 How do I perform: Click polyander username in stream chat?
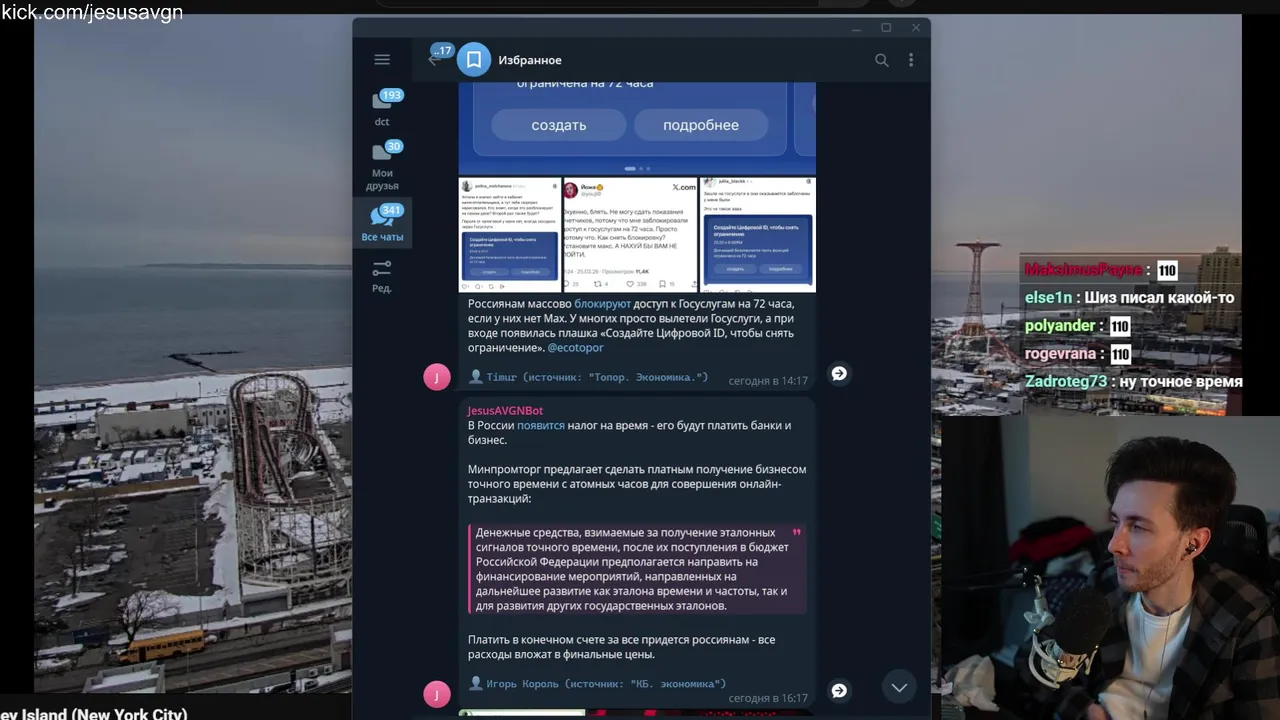click(1060, 326)
